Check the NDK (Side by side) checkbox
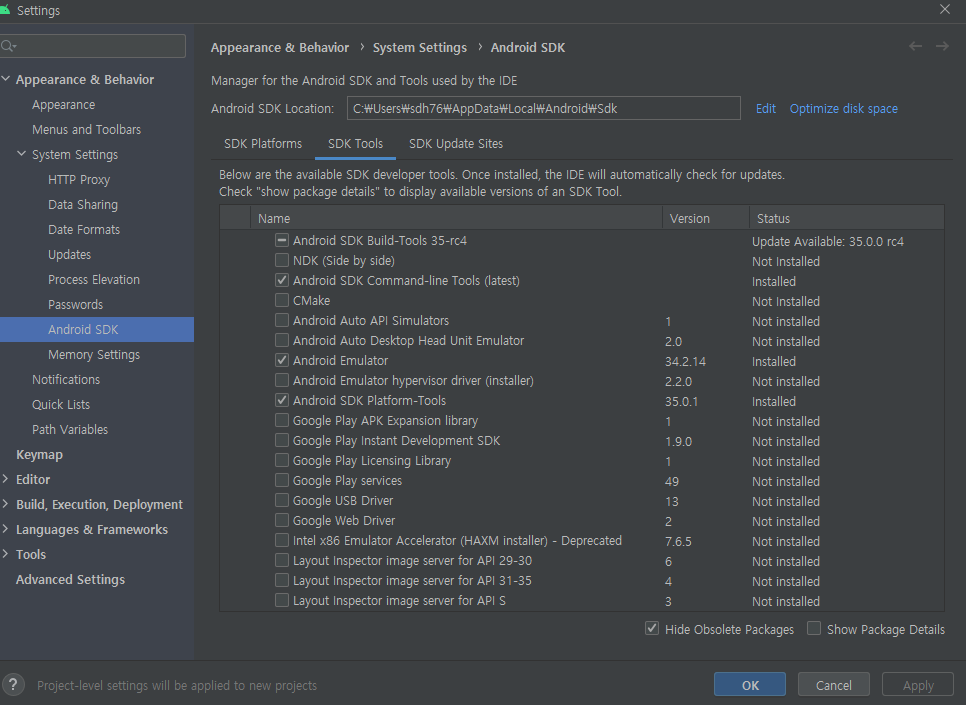The height and width of the screenshot is (705, 966). click(x=282, y=260)
